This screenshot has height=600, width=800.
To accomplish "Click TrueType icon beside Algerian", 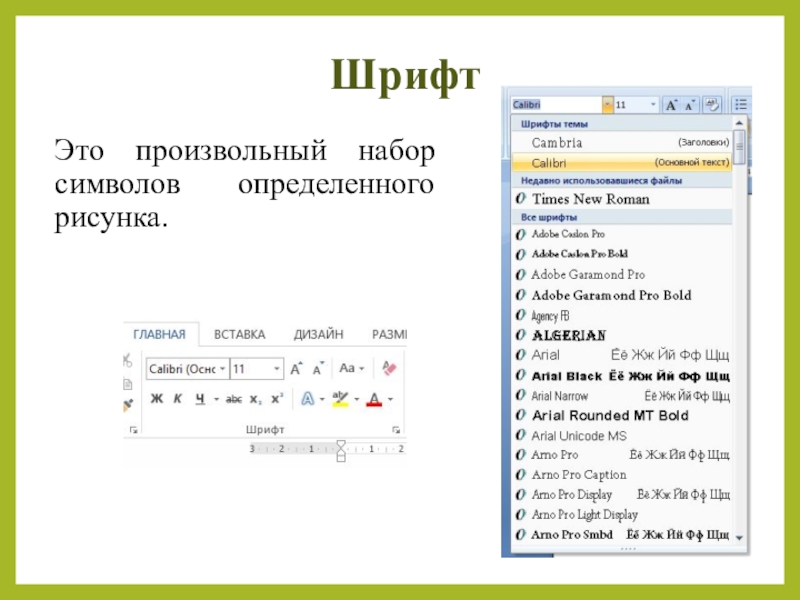I will pos(520,335).
